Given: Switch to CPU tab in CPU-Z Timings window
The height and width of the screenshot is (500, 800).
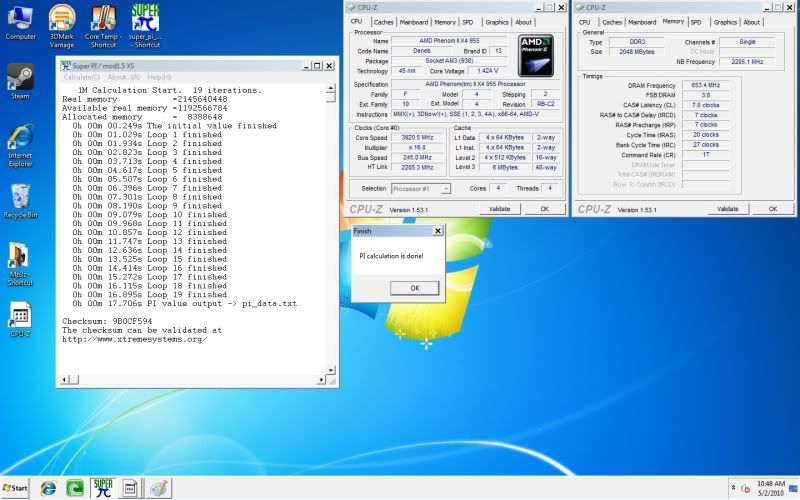Looking at the screenshot, I should (585, 22).
